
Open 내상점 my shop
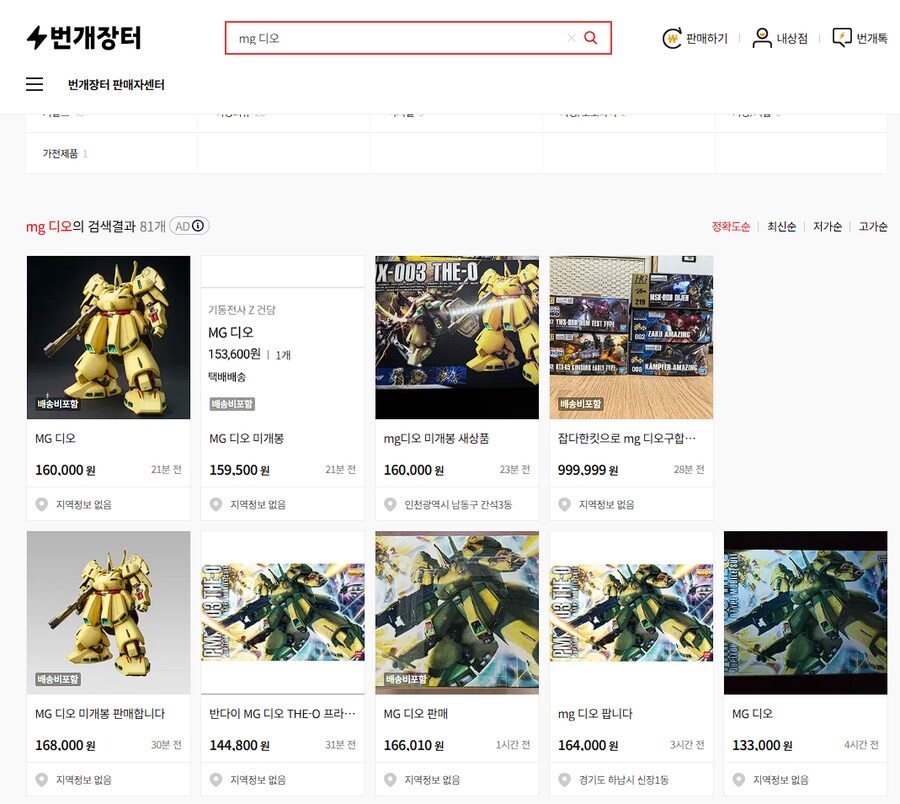point(779,38)
